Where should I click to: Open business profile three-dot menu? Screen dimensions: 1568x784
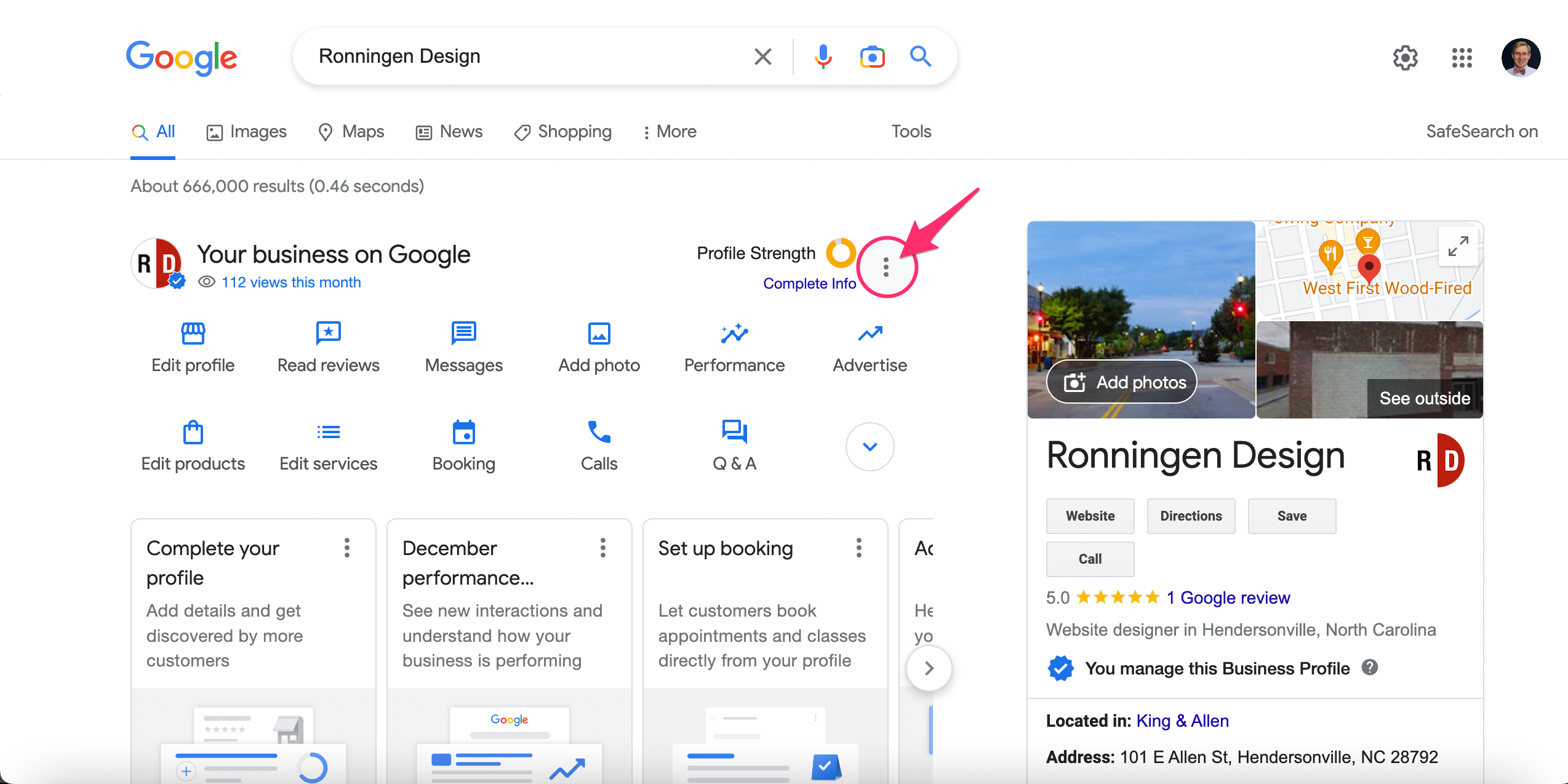[886, 266]
